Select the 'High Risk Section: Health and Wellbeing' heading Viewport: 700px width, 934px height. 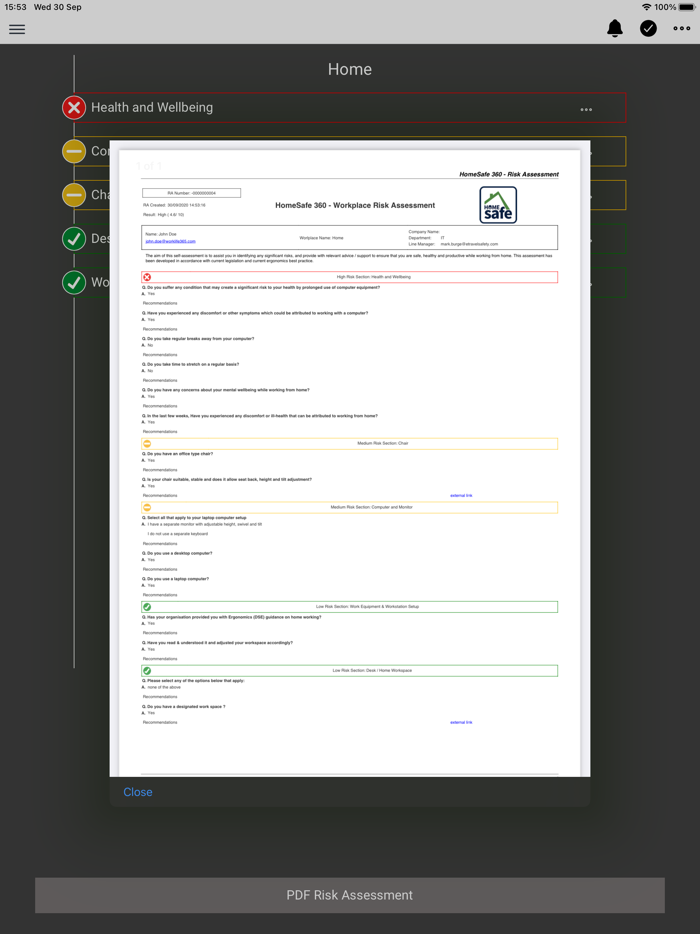click(x=374, y=277)
